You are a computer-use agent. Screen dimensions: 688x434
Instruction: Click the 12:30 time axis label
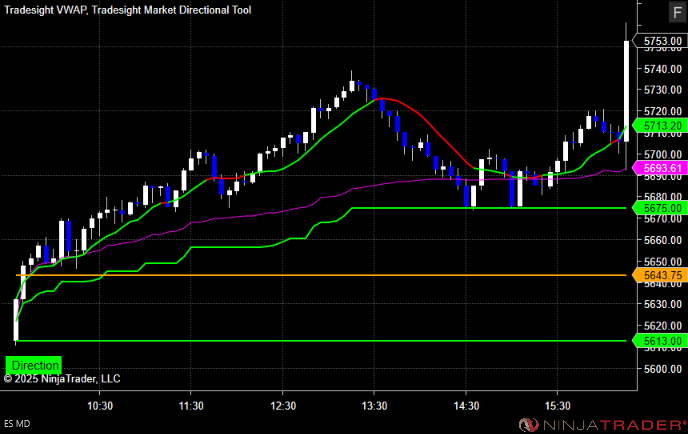point(283,406)
